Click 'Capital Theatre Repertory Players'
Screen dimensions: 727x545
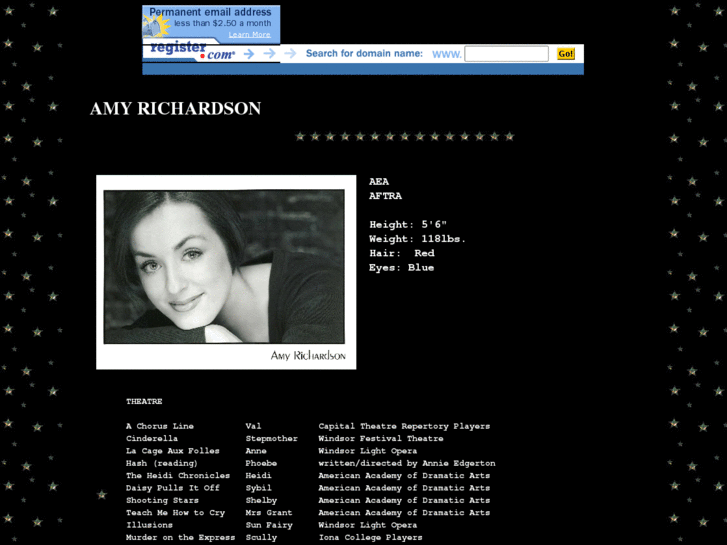pyautogui.click(x=404, y=426)
